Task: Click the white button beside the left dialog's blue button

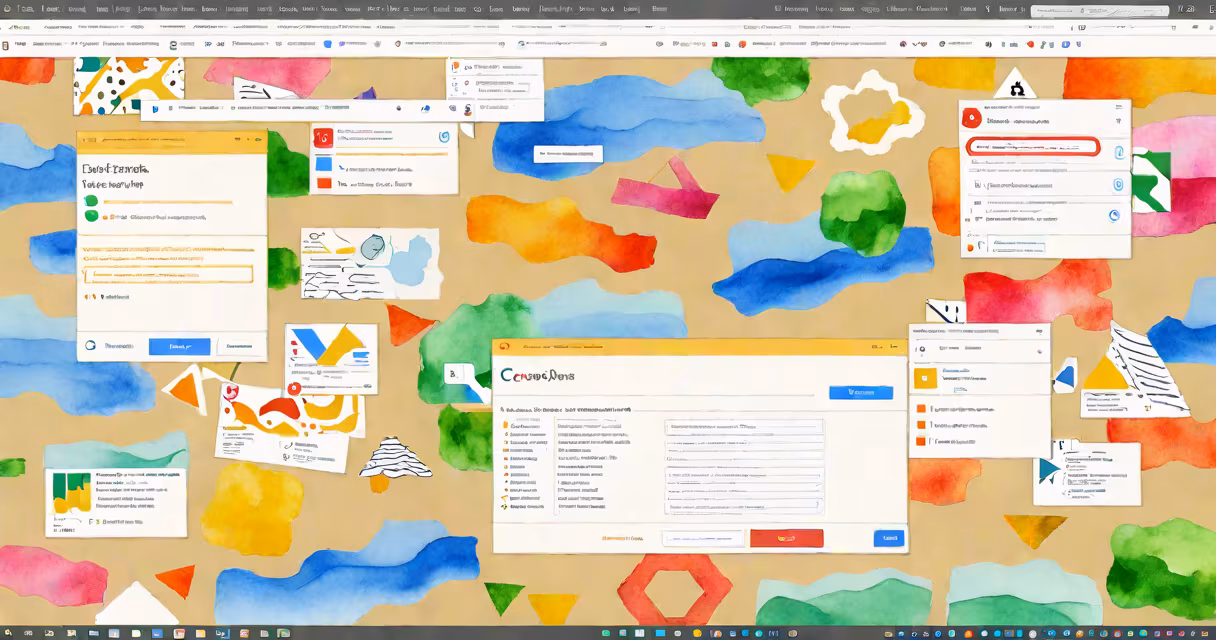Action: (x=240, y=346)
